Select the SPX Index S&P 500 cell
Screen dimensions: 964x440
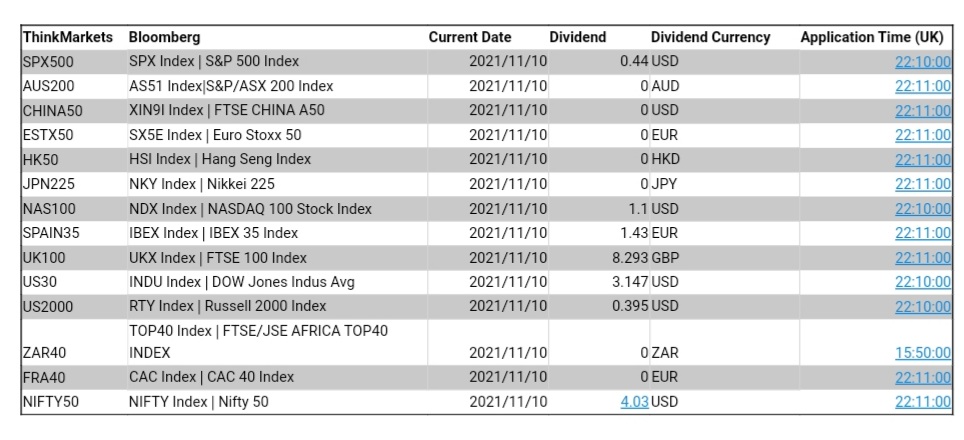[214, 62]
